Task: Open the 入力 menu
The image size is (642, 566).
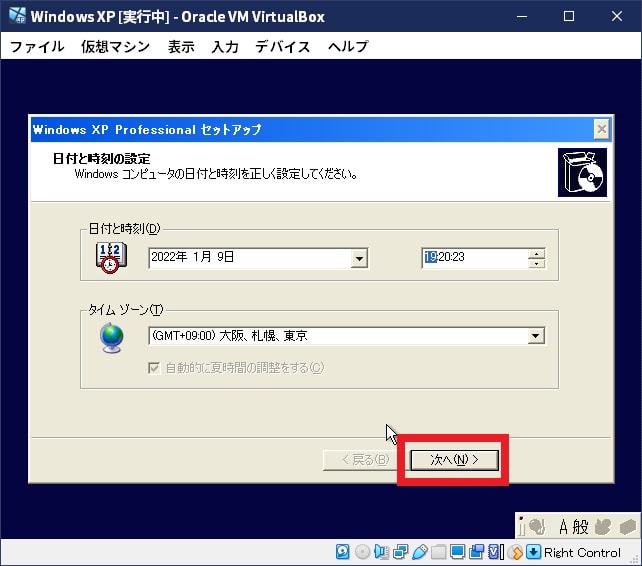Action: click(225, 46)
